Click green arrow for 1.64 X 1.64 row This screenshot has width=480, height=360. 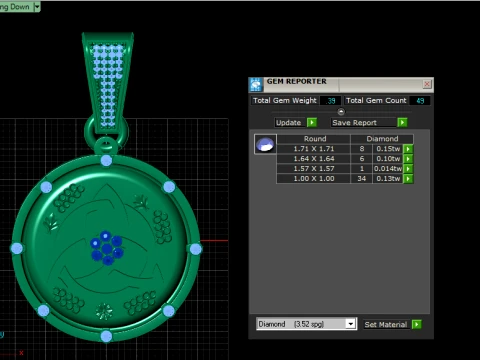pos(408,159)
